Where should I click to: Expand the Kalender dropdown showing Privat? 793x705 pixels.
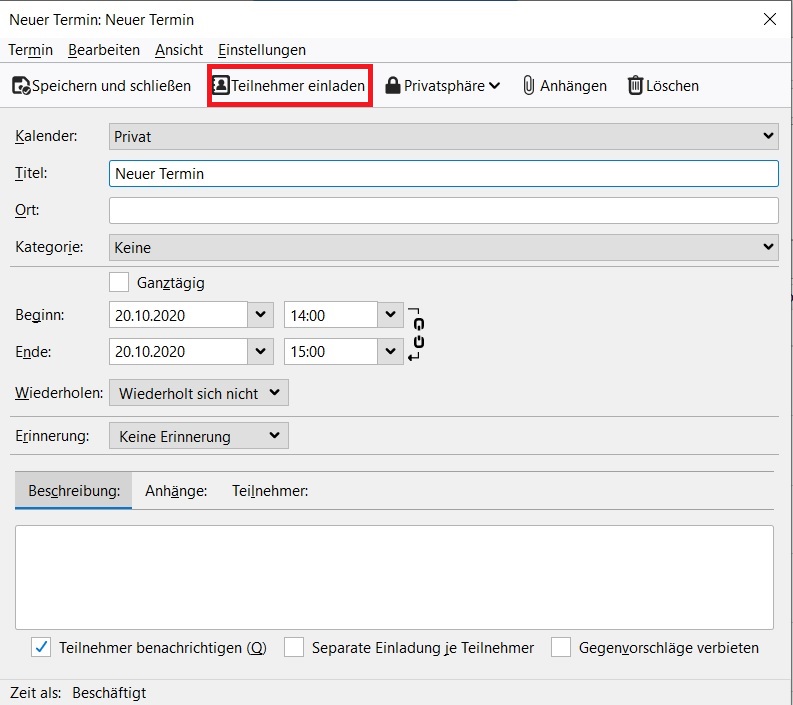[444, 137]
